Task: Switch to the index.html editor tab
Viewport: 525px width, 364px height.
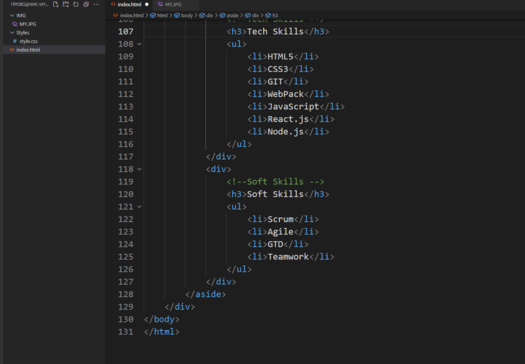Action: pos(130,4)
